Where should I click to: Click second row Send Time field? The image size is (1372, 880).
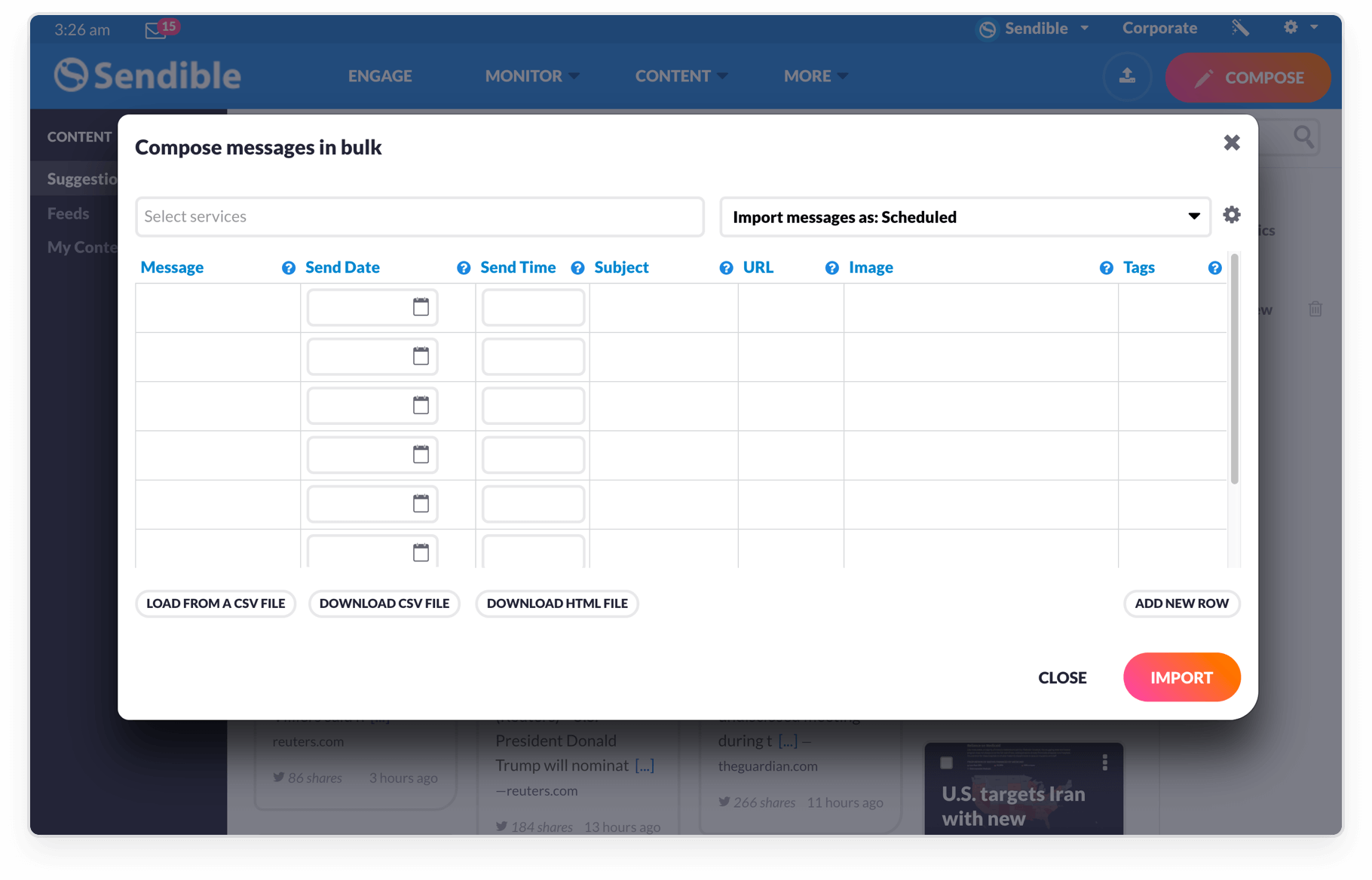(x=533, y=356)
